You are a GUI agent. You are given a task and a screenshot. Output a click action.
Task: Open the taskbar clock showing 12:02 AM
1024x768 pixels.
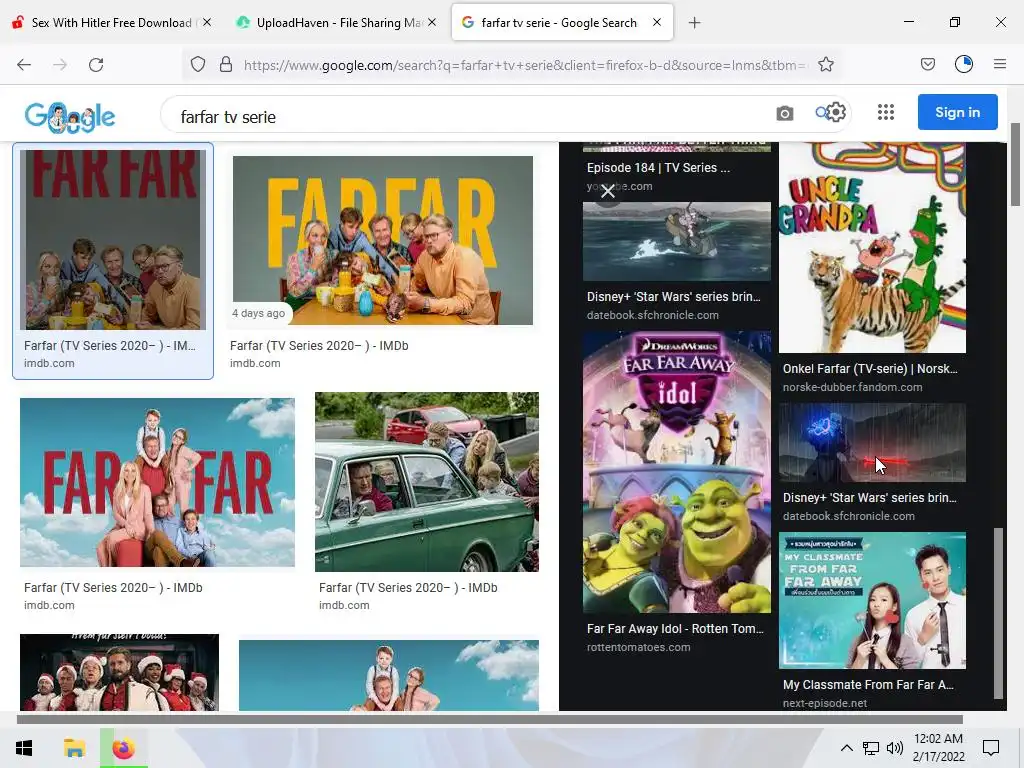[938, 748]
